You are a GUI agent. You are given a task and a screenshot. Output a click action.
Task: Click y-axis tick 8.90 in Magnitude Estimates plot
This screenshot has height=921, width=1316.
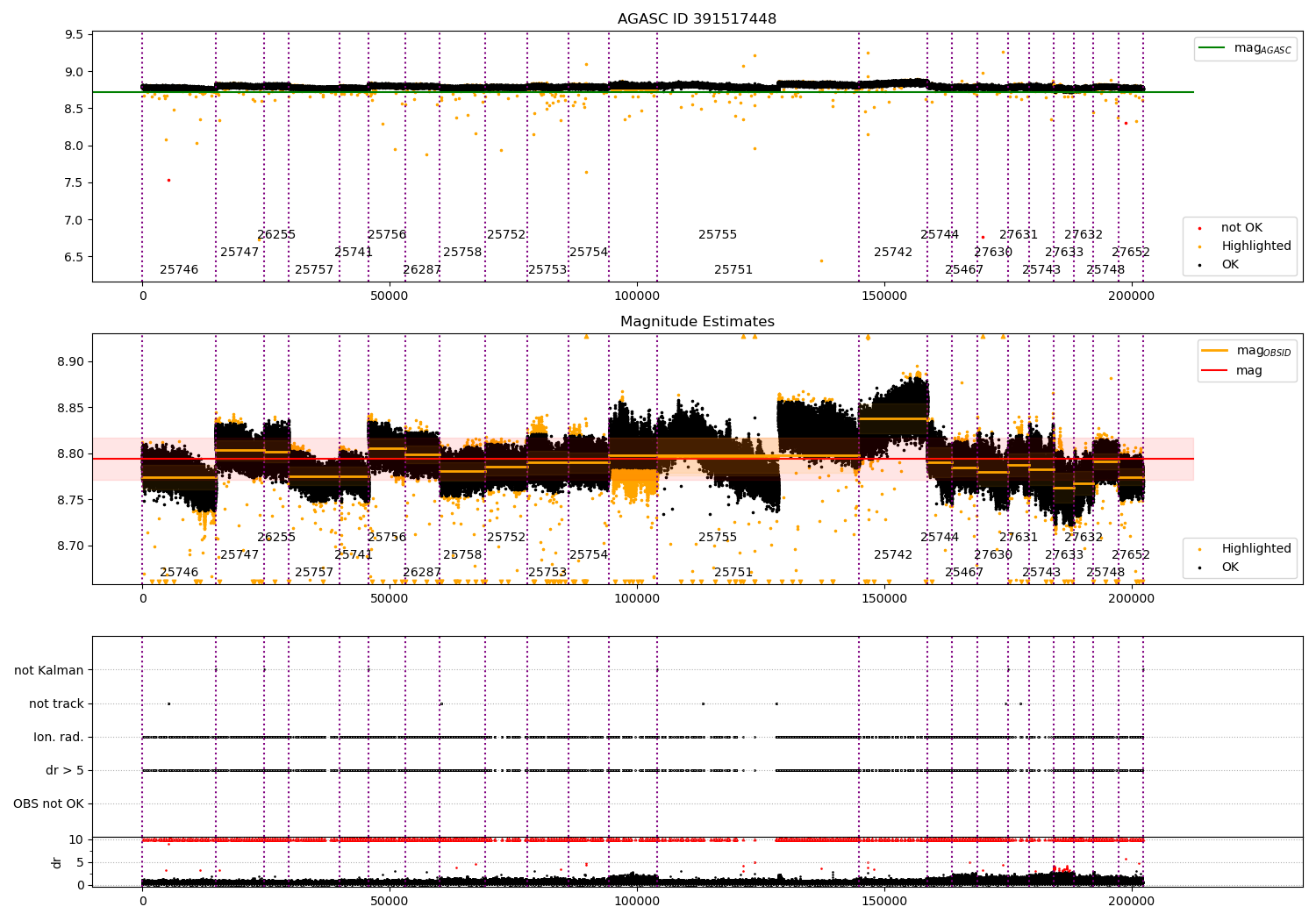click(x=71, y=362)
